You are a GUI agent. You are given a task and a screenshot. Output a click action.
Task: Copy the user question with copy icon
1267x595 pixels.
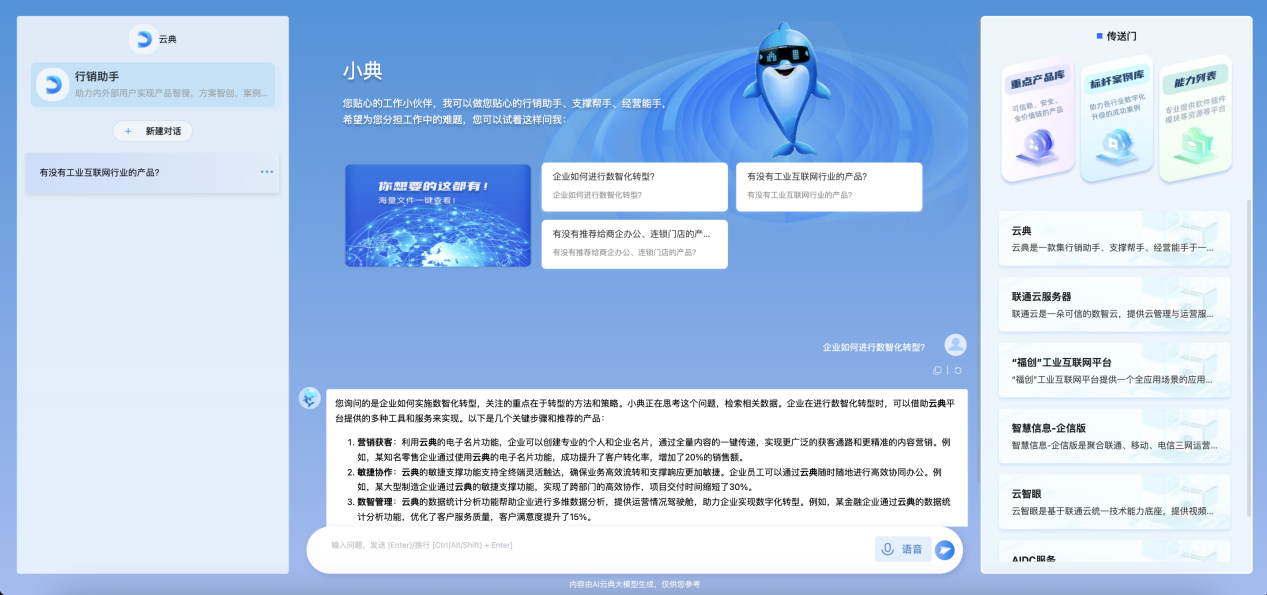pos(937,370)
